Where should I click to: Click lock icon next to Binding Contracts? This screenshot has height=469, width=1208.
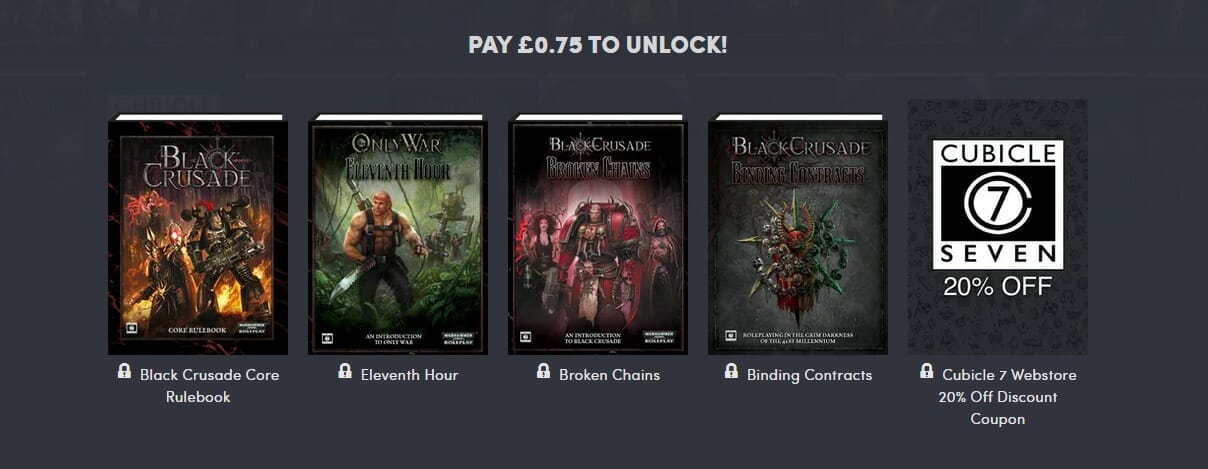(x=732, y=371)
